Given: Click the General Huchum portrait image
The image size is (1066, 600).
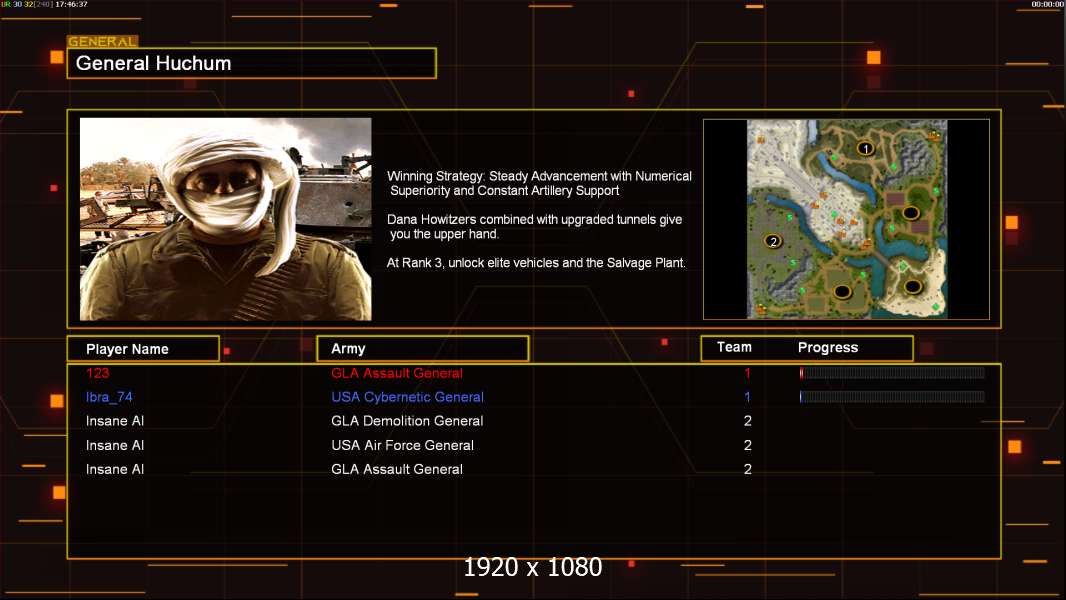Looking at the screenshot, I should click(x=226, y=219).
